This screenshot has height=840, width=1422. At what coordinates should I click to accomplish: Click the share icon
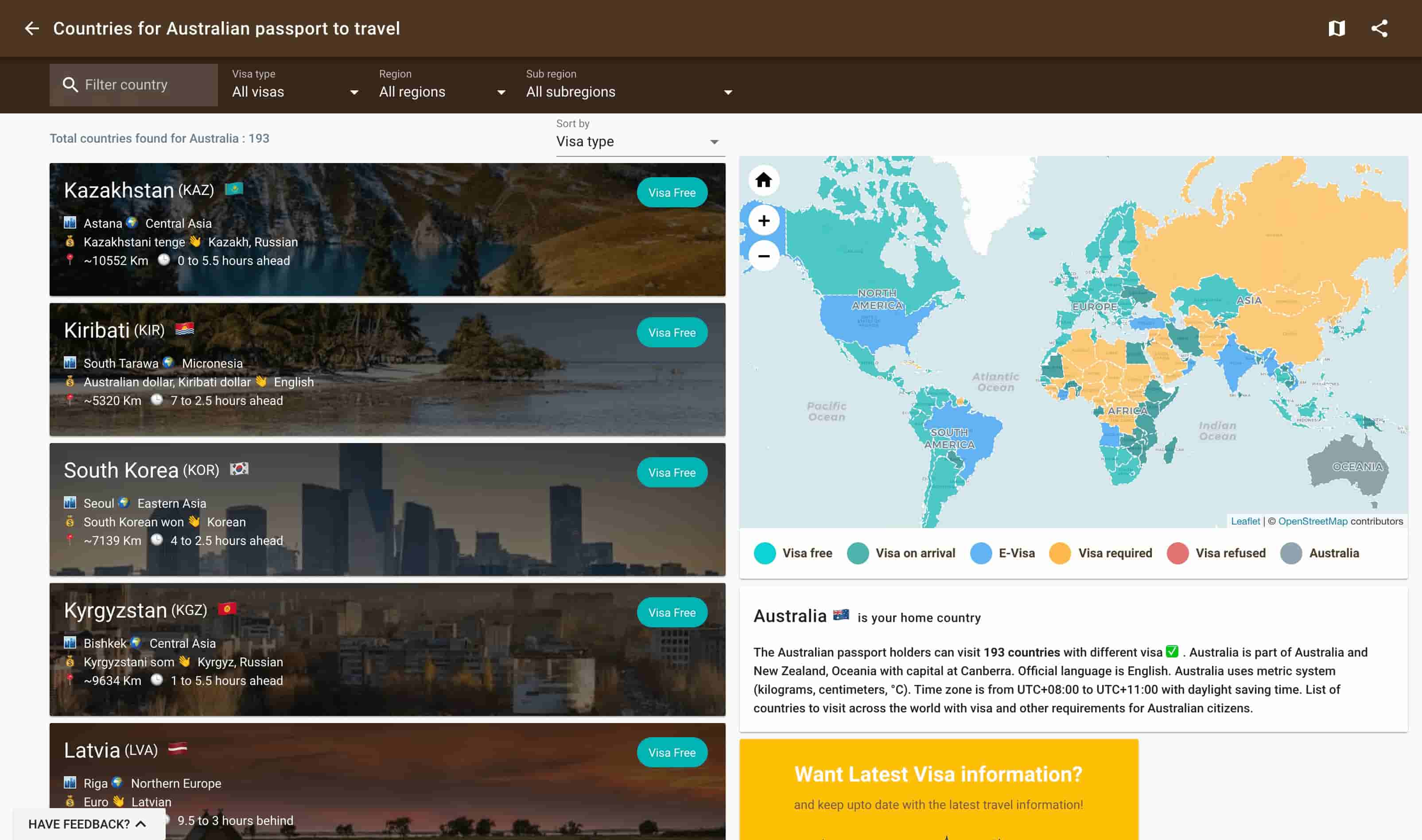point(1379,28)
